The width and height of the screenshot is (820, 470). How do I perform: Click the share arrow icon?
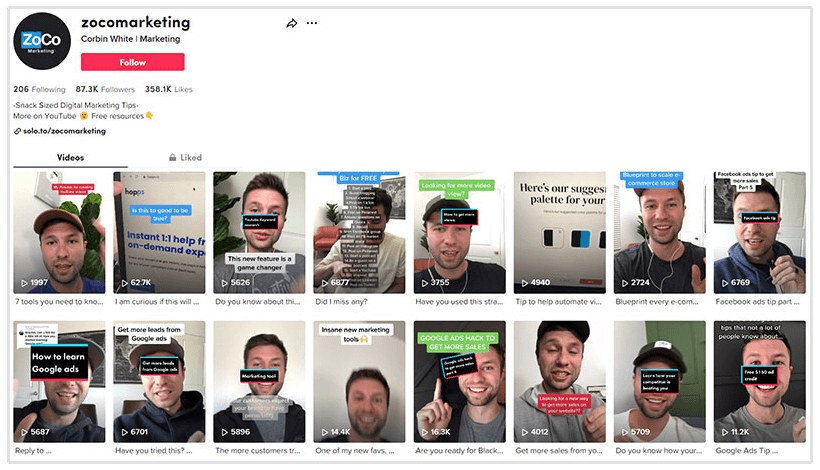click(x=292, y=23)
